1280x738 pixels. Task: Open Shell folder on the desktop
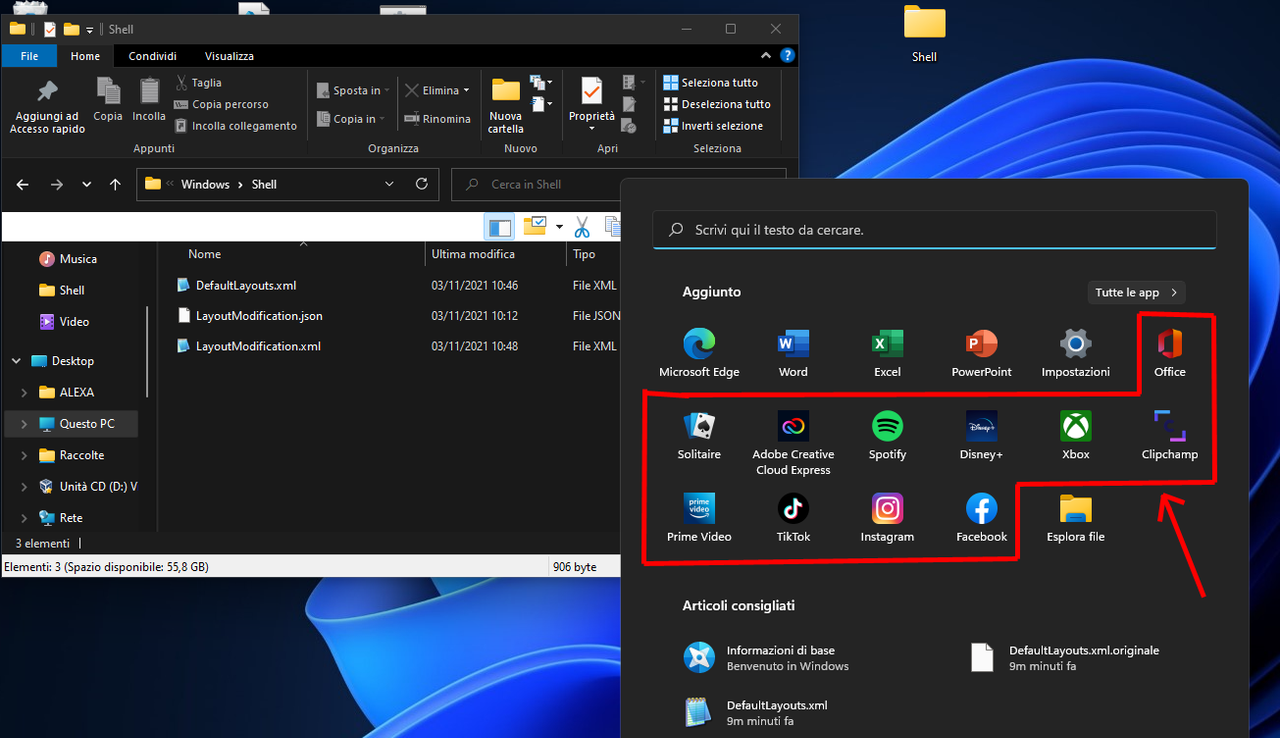924,34
